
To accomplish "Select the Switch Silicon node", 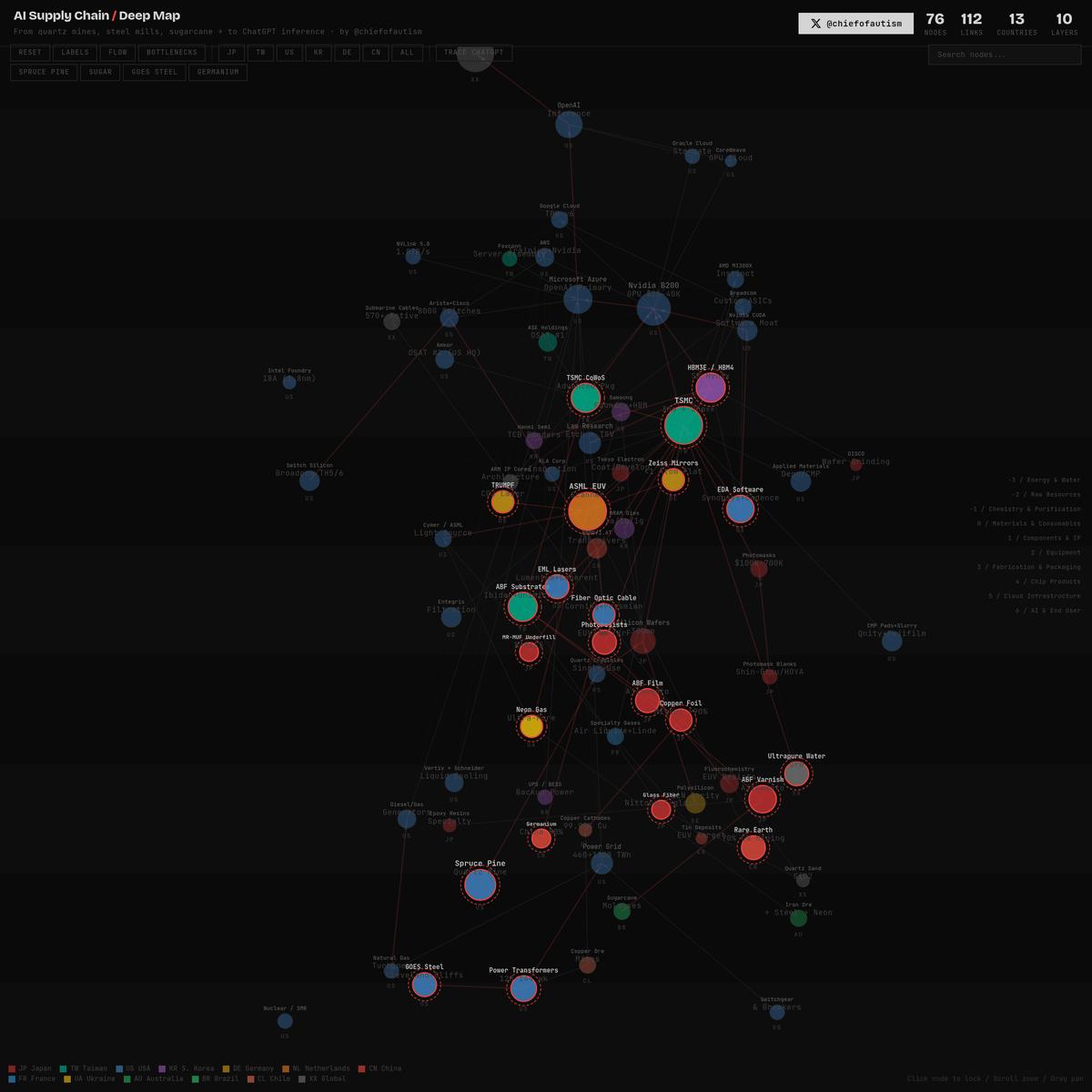I will [x=309, y=480].
